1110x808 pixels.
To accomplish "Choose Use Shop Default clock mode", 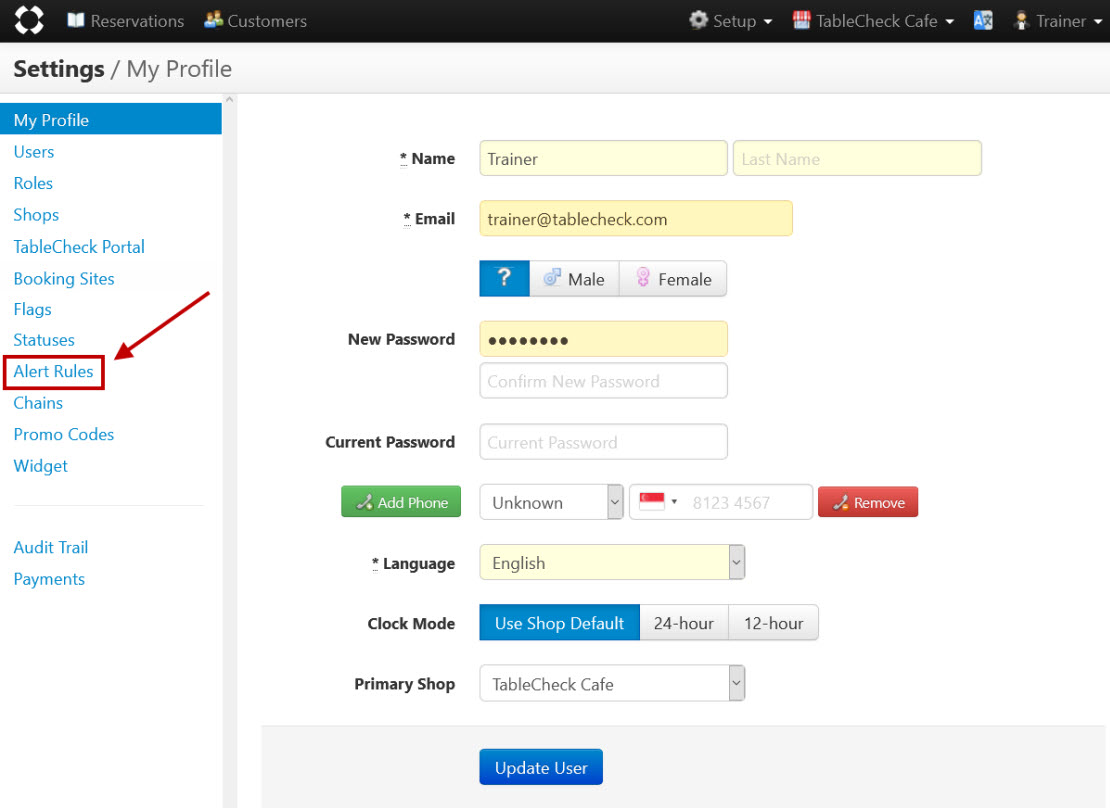I will tap(559, 622).
